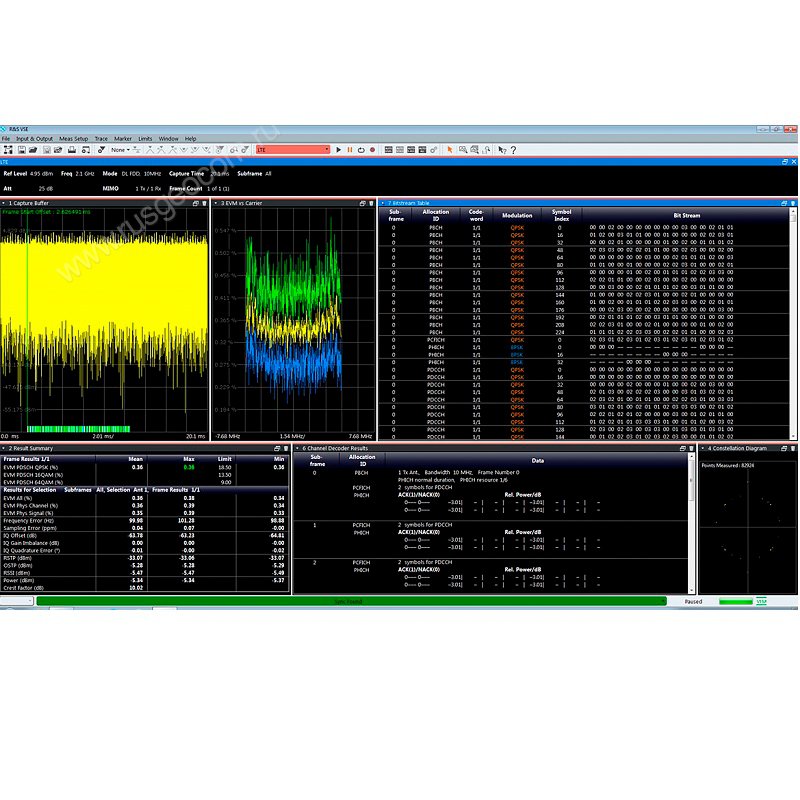Undock the Bitstream Table window
This screenshot has height=800, width=800.
pos(784,203)
